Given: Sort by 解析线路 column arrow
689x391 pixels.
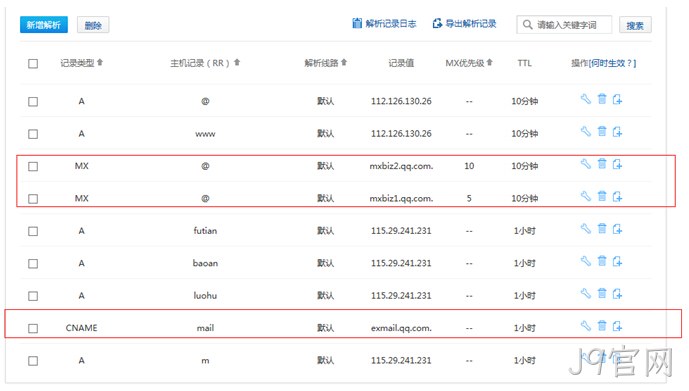Looking at the screenshot, I should point(344,62).
